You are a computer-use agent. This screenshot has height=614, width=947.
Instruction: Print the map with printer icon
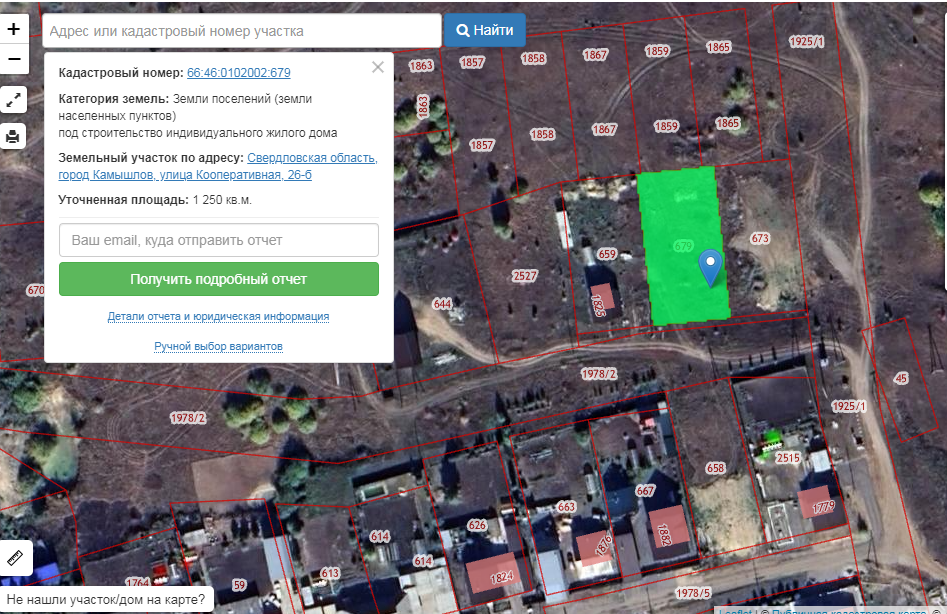[13, 136]
